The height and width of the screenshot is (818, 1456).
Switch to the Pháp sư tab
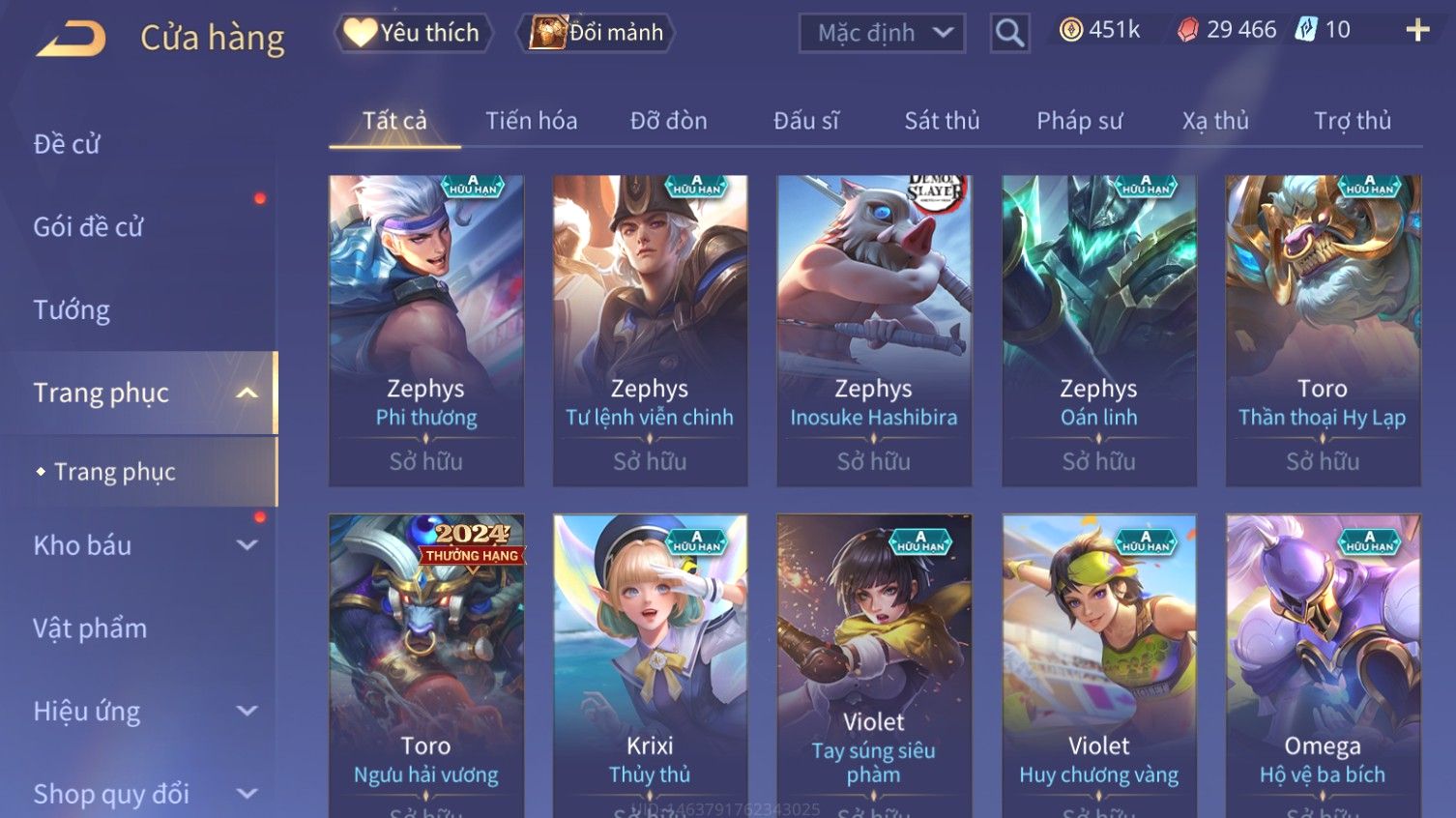coord(1080,121)
